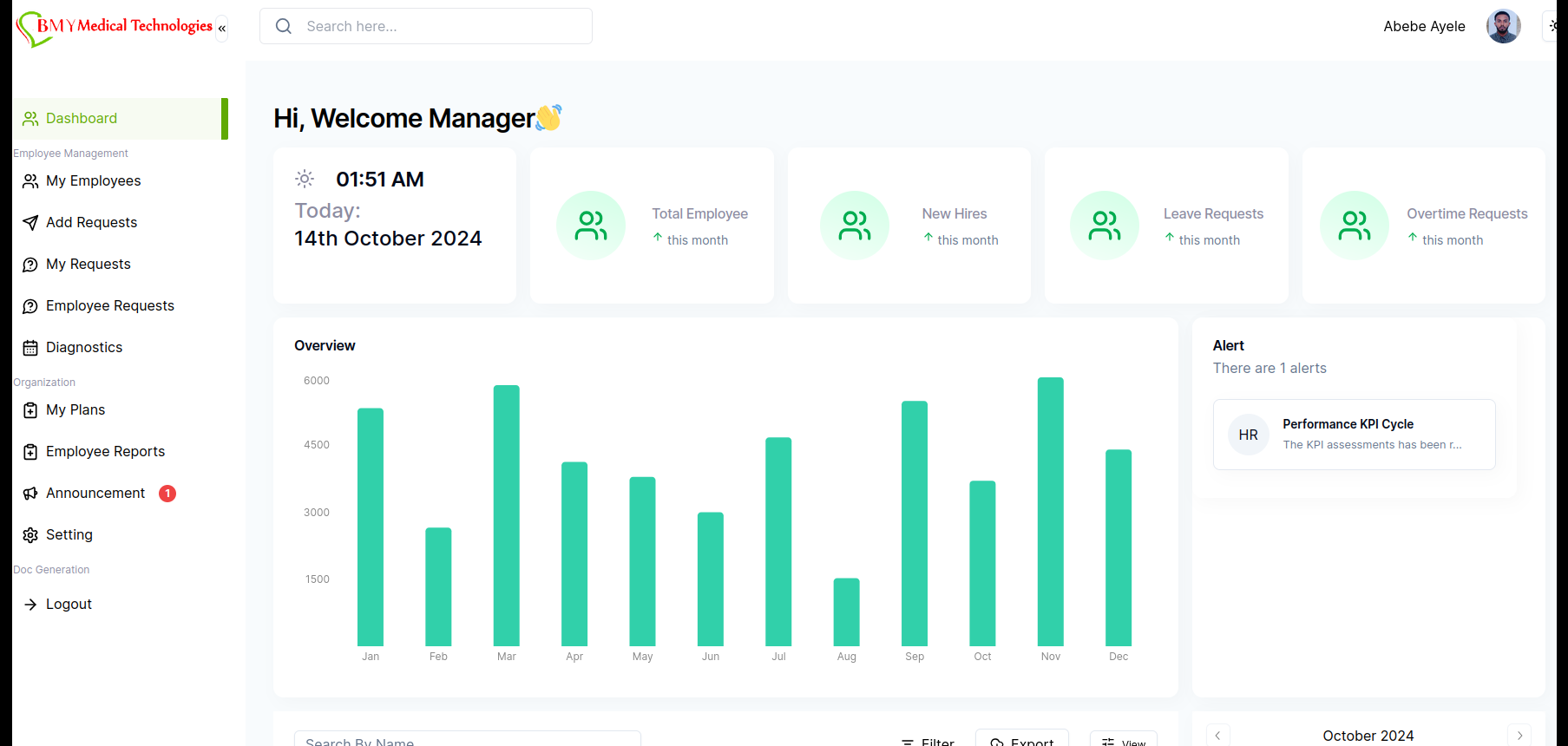Open the Performance KPI Cycle alert
This screenshot has height=746, width=1568.
(1354, 435)
